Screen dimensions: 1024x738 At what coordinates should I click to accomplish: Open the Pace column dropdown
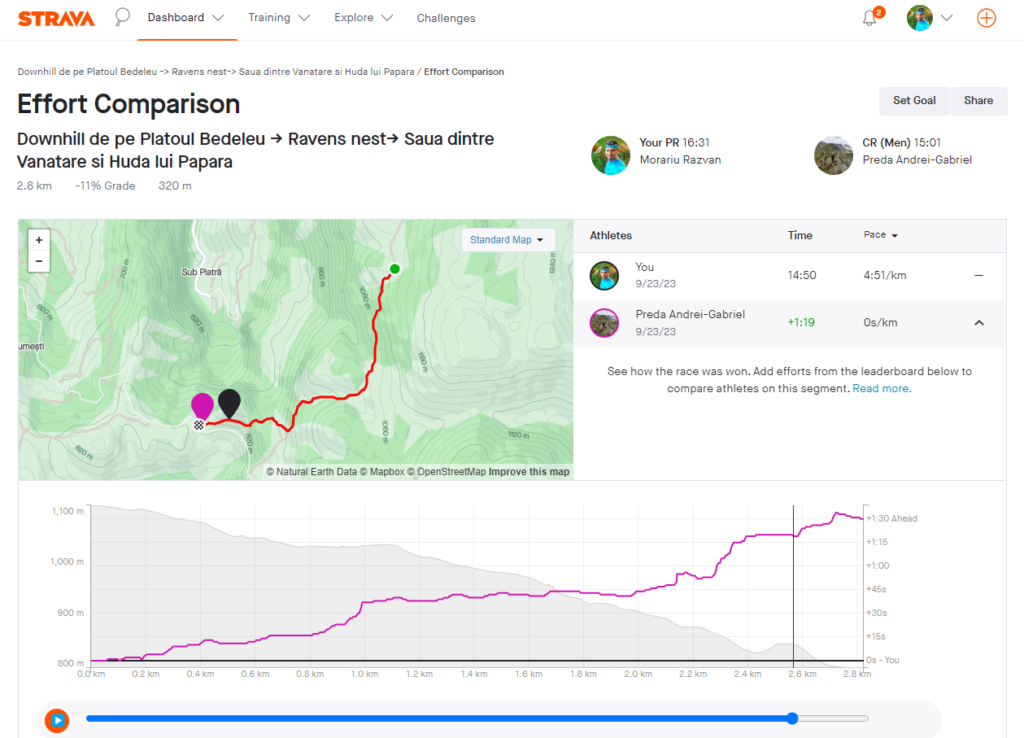pos(880,235)
